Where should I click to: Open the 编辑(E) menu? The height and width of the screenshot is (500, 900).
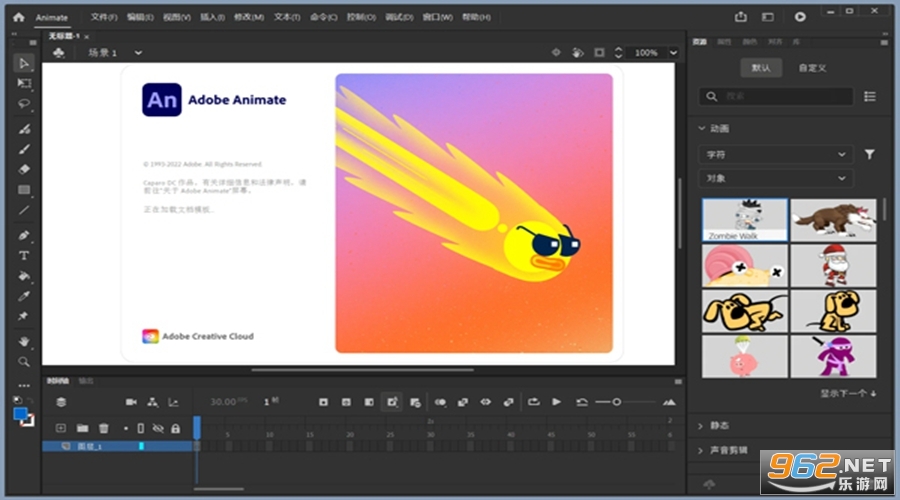click(x=140, y=17)
